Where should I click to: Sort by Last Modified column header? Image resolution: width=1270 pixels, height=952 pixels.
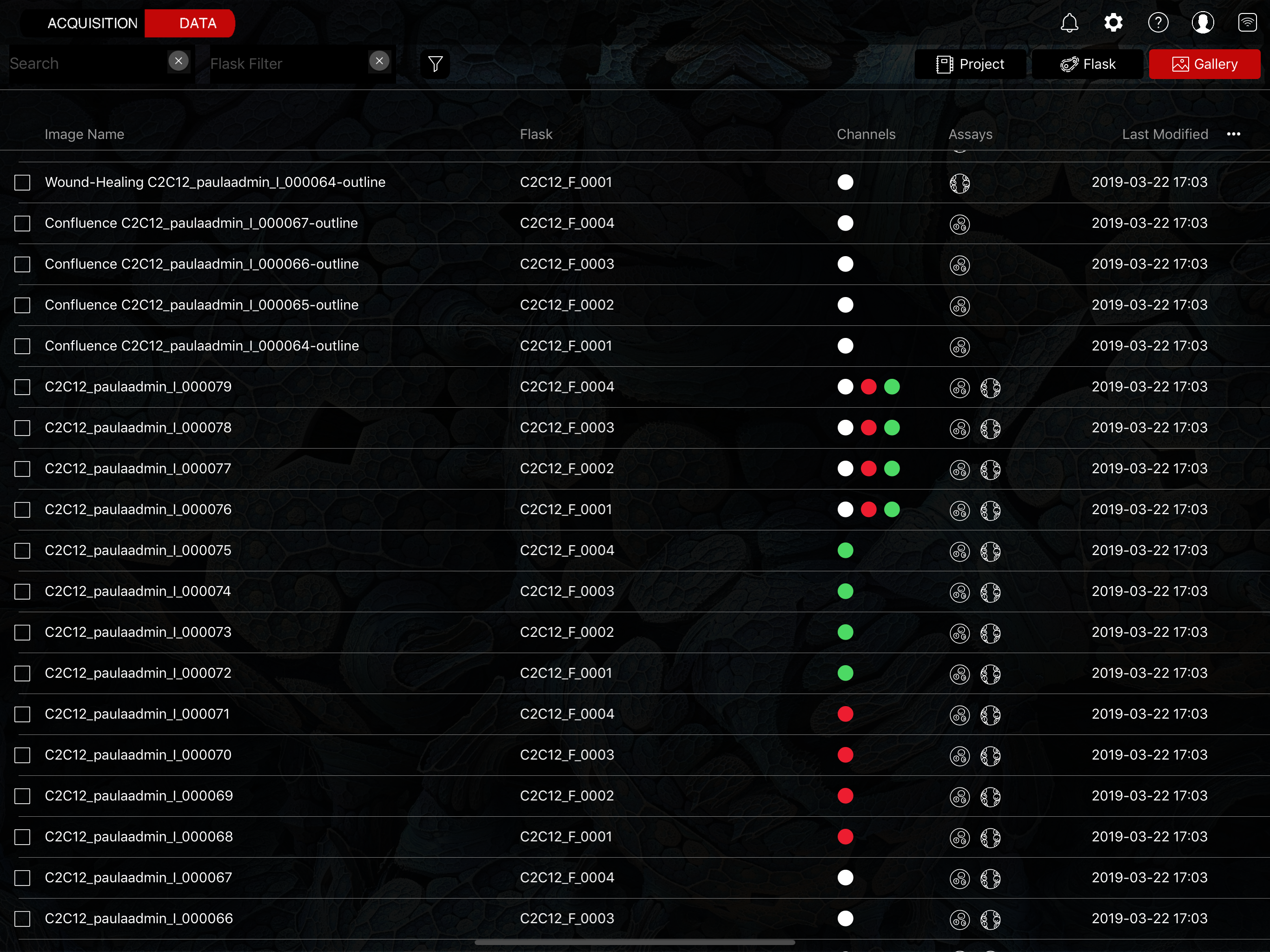(x=1165, y=134)
